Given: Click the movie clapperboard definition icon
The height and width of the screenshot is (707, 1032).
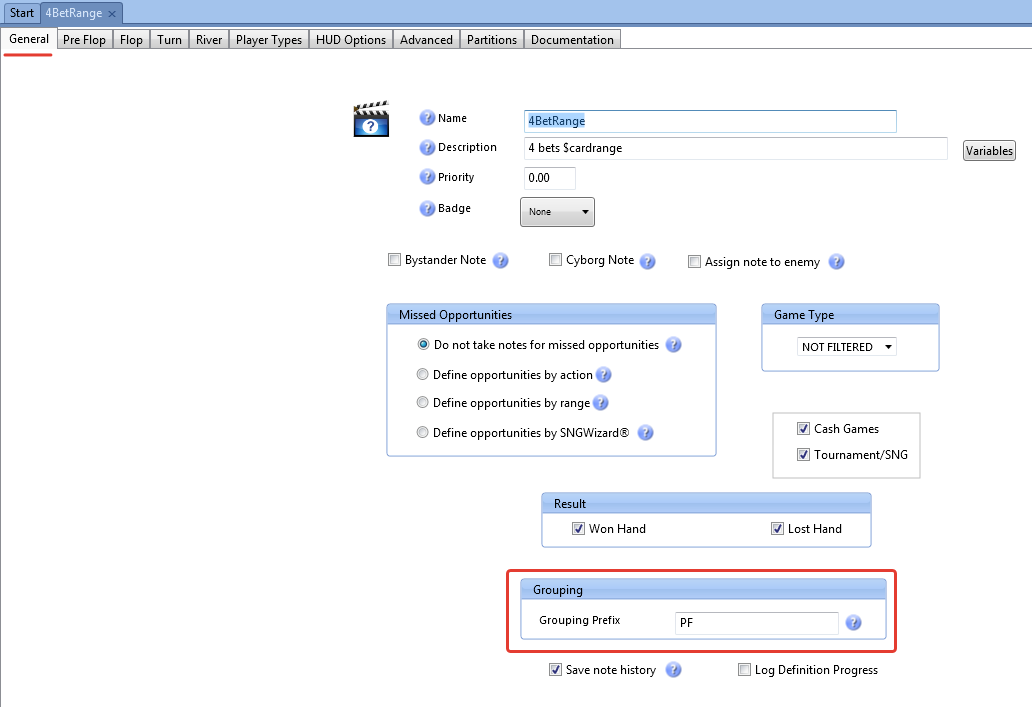Looking at the screenshot, I should point(371,118).
